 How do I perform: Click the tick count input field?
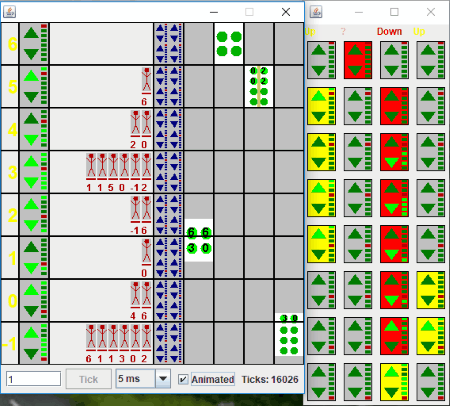click(x=33, y=379)
